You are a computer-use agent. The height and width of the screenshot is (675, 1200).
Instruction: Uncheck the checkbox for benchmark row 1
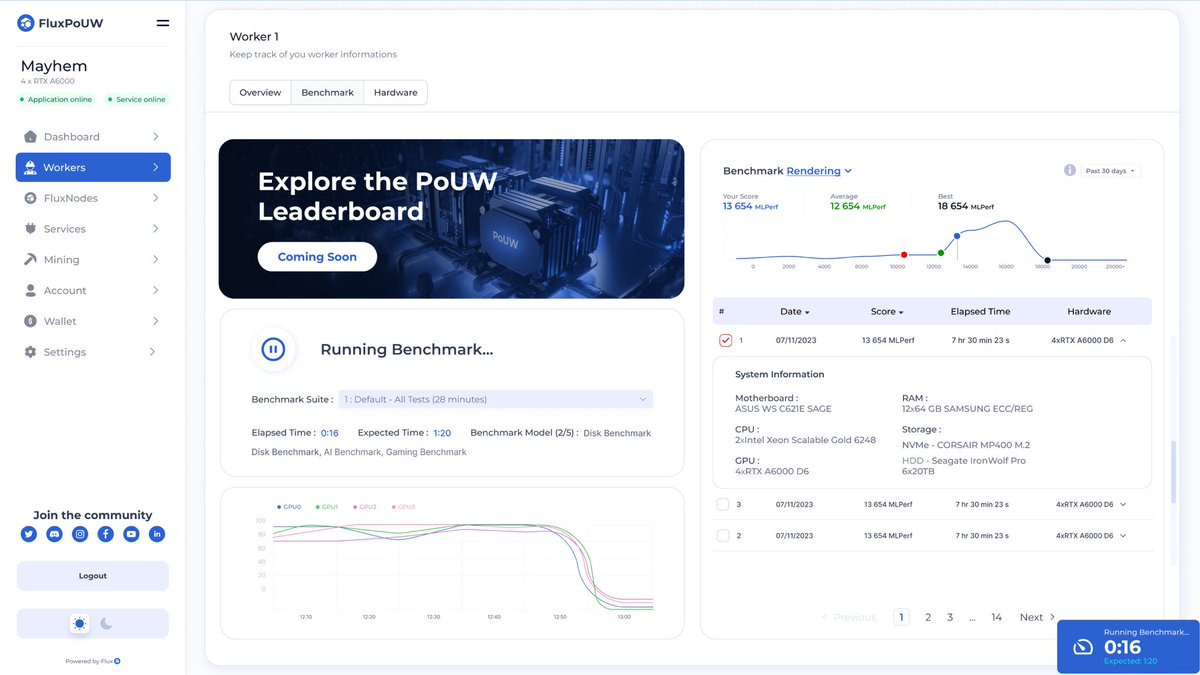click(725, 340)
